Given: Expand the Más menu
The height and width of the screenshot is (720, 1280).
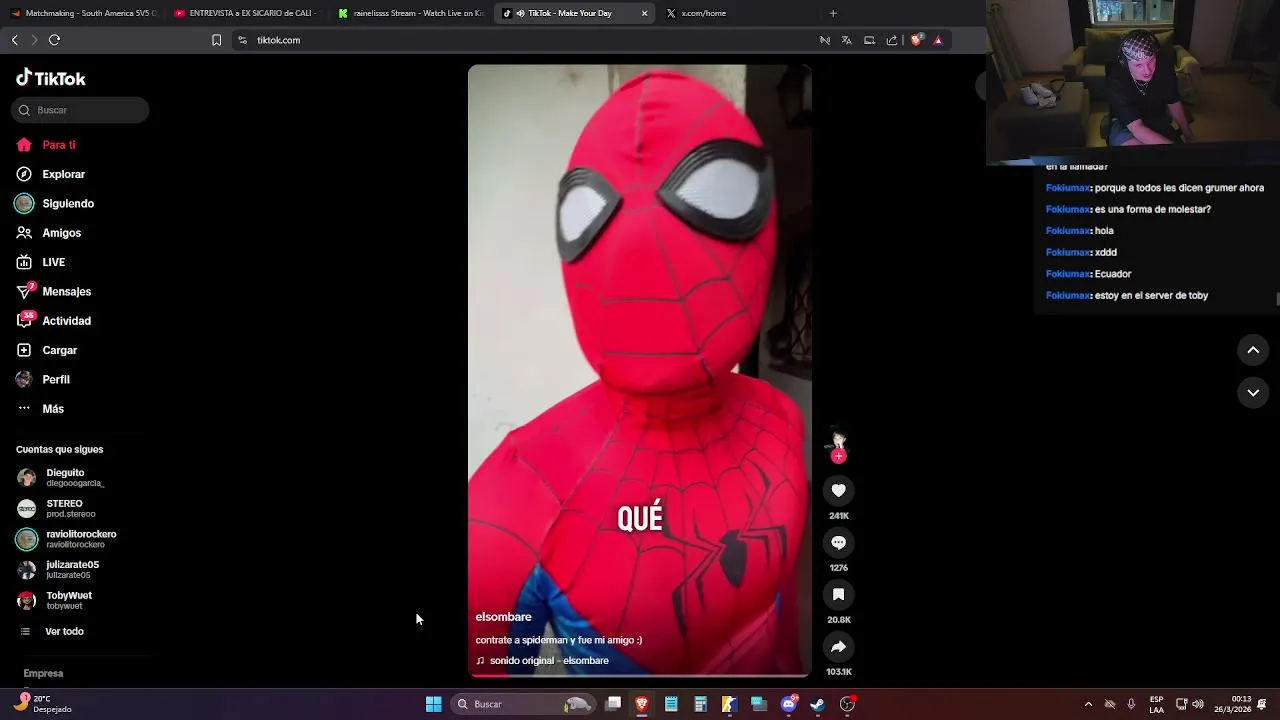Looking at the screenshot, I should pos(40,409).
